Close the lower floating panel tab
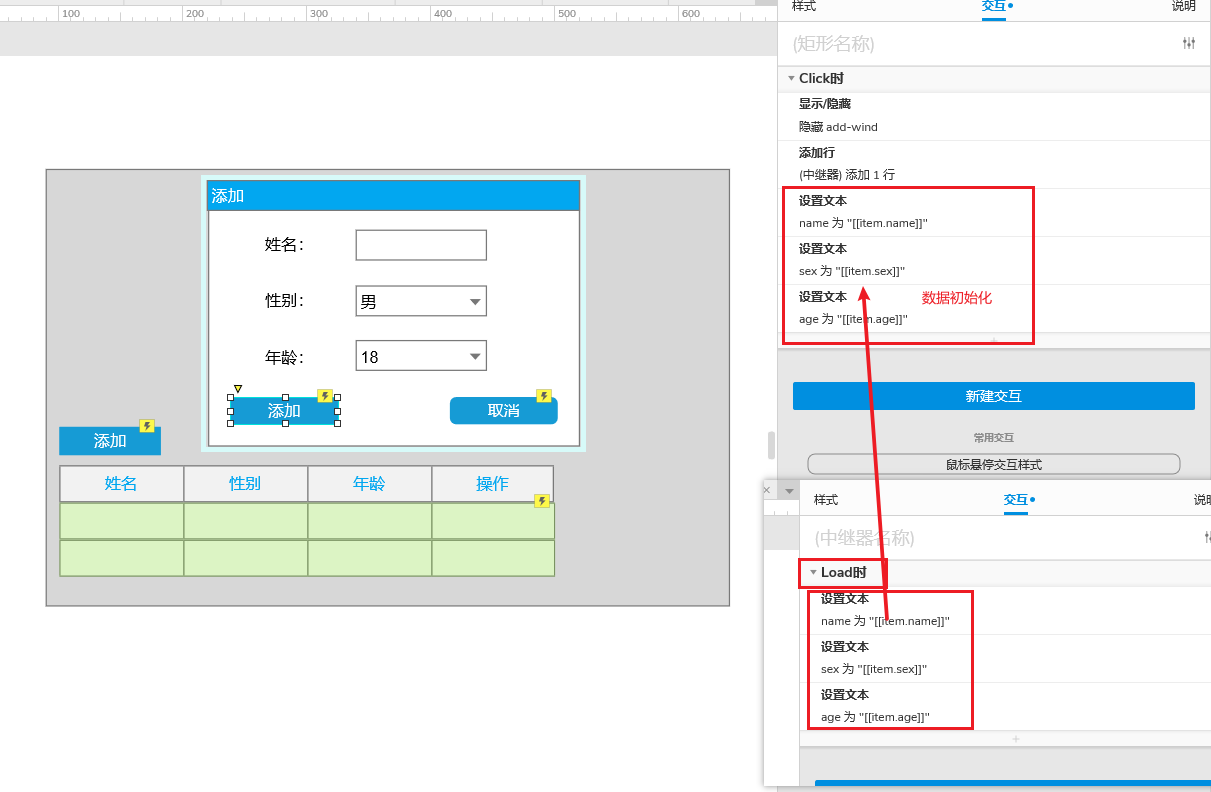 pyautogui.click(x=767, y=491)
